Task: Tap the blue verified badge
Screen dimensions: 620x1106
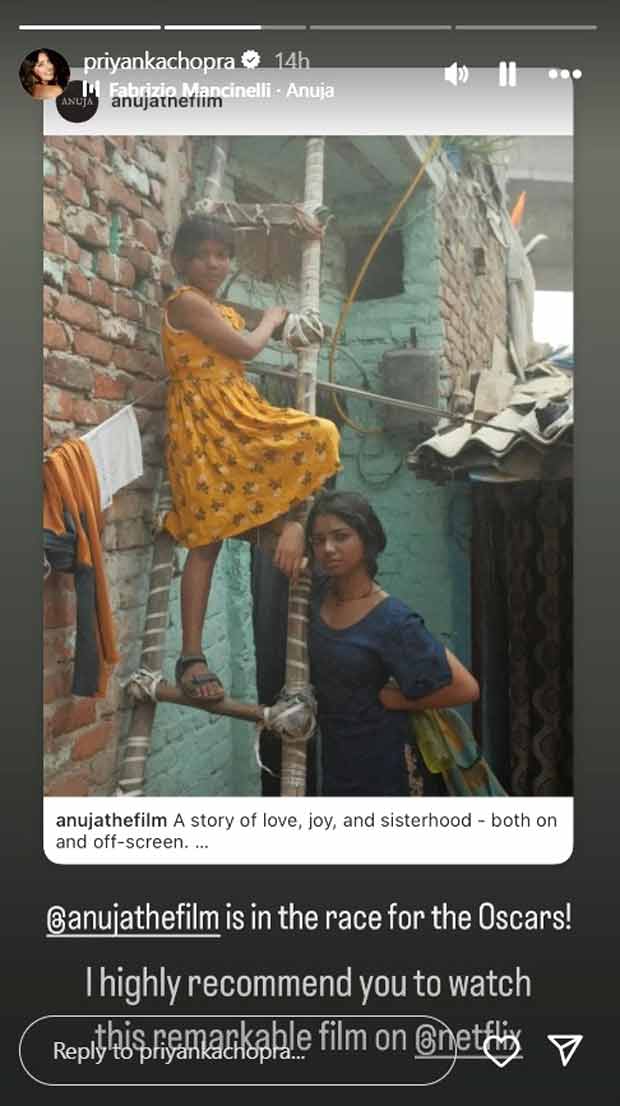Action: [x=251, y=61]
